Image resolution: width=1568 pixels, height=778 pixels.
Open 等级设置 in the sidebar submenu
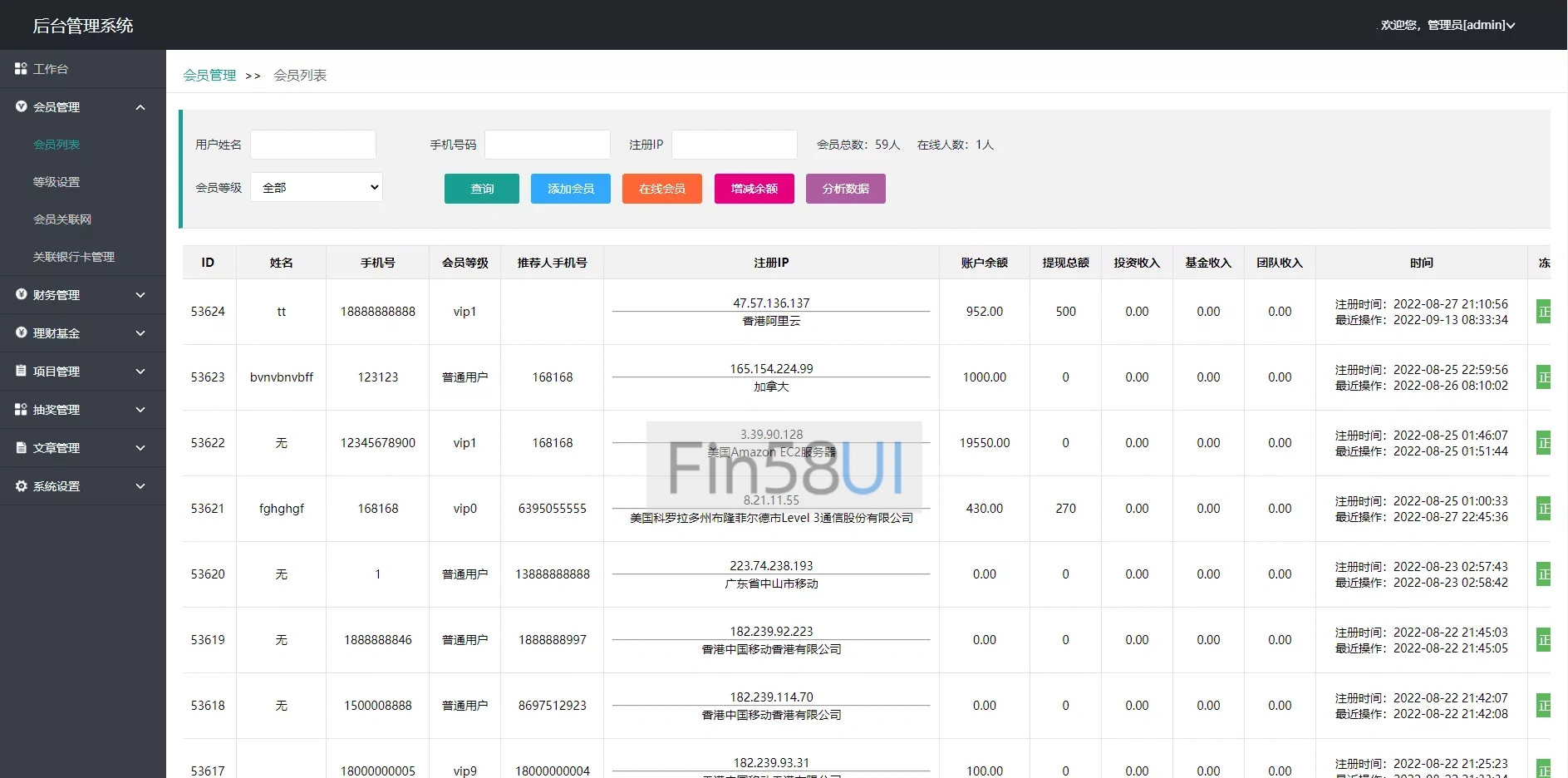(x=57, y=182)
